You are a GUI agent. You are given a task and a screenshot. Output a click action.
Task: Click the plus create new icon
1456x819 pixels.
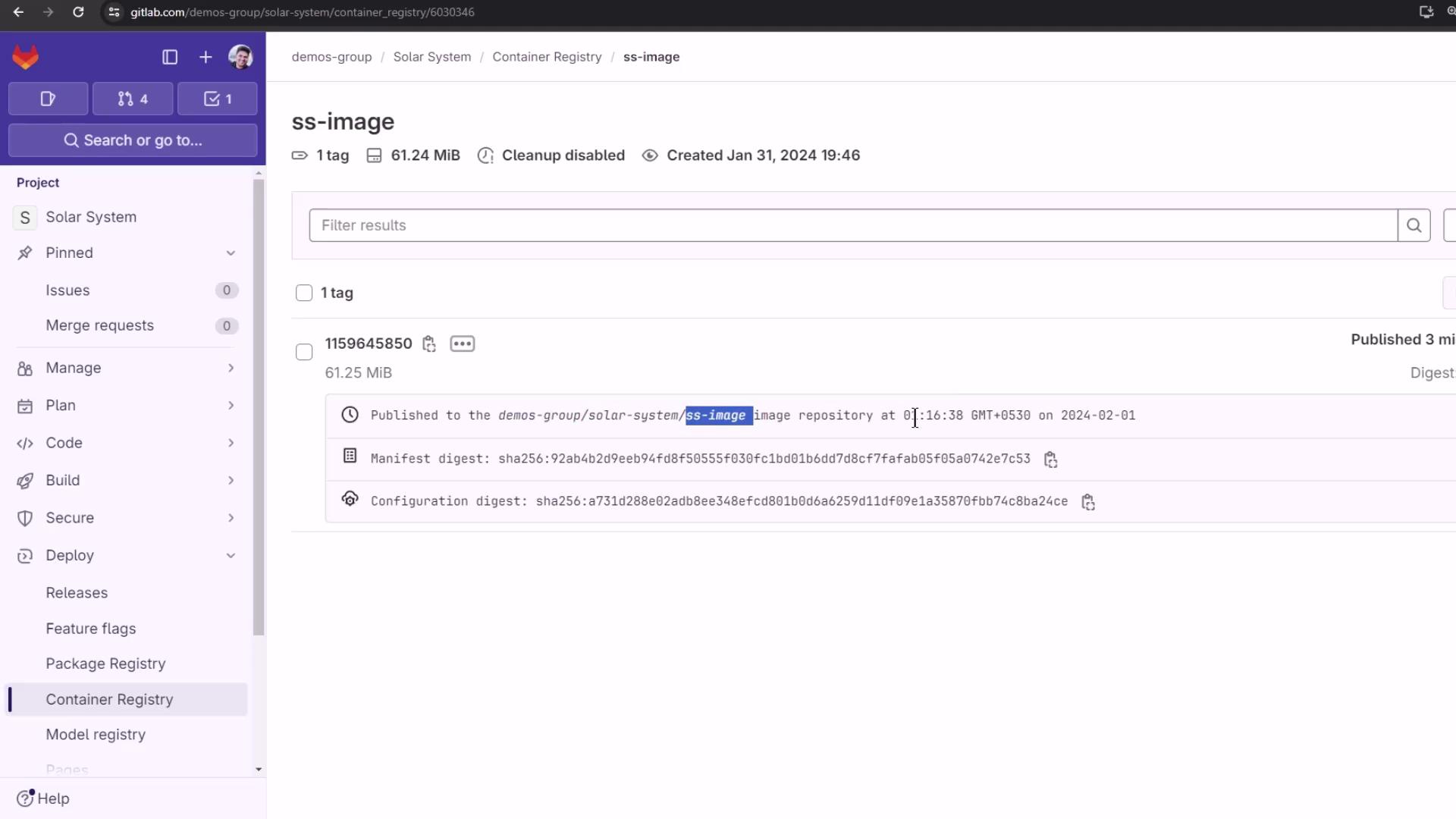[x=206, y=57]
